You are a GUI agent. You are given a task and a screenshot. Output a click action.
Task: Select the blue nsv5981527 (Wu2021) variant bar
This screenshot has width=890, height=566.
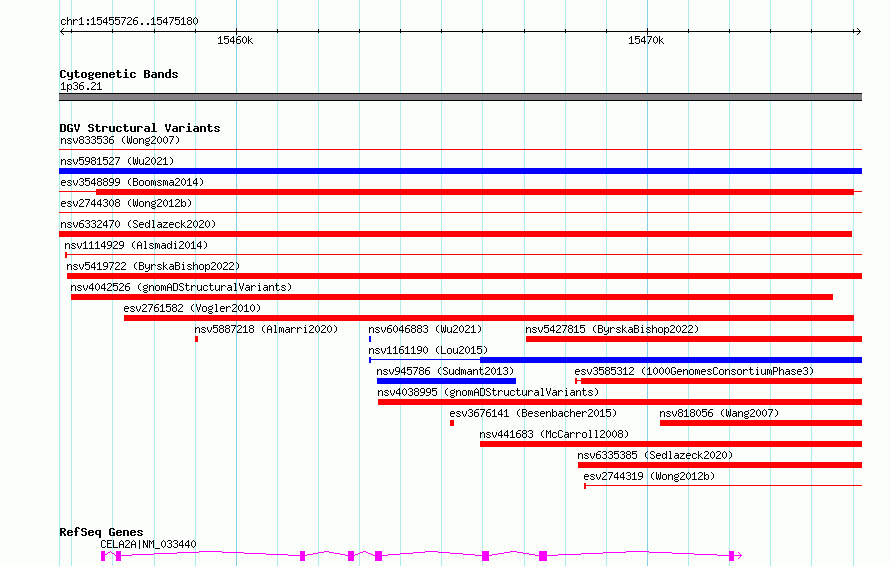[x=460, y=171]
